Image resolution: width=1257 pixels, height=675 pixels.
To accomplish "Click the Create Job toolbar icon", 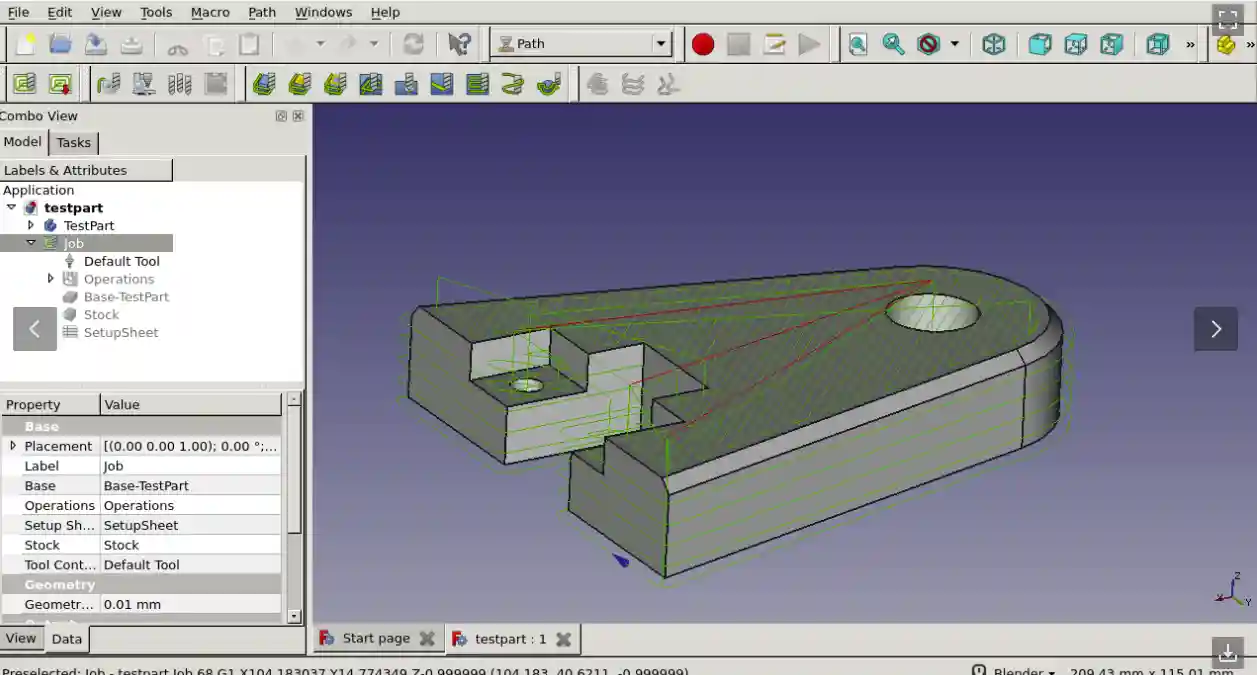I will (x=24, y=84).
